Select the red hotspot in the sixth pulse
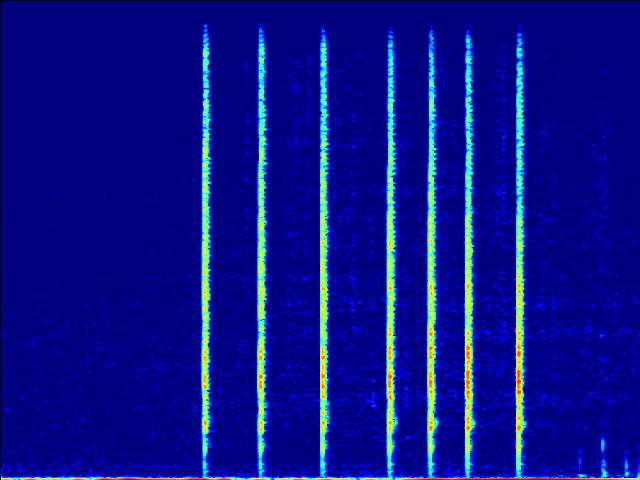 (x=468, y=380)
